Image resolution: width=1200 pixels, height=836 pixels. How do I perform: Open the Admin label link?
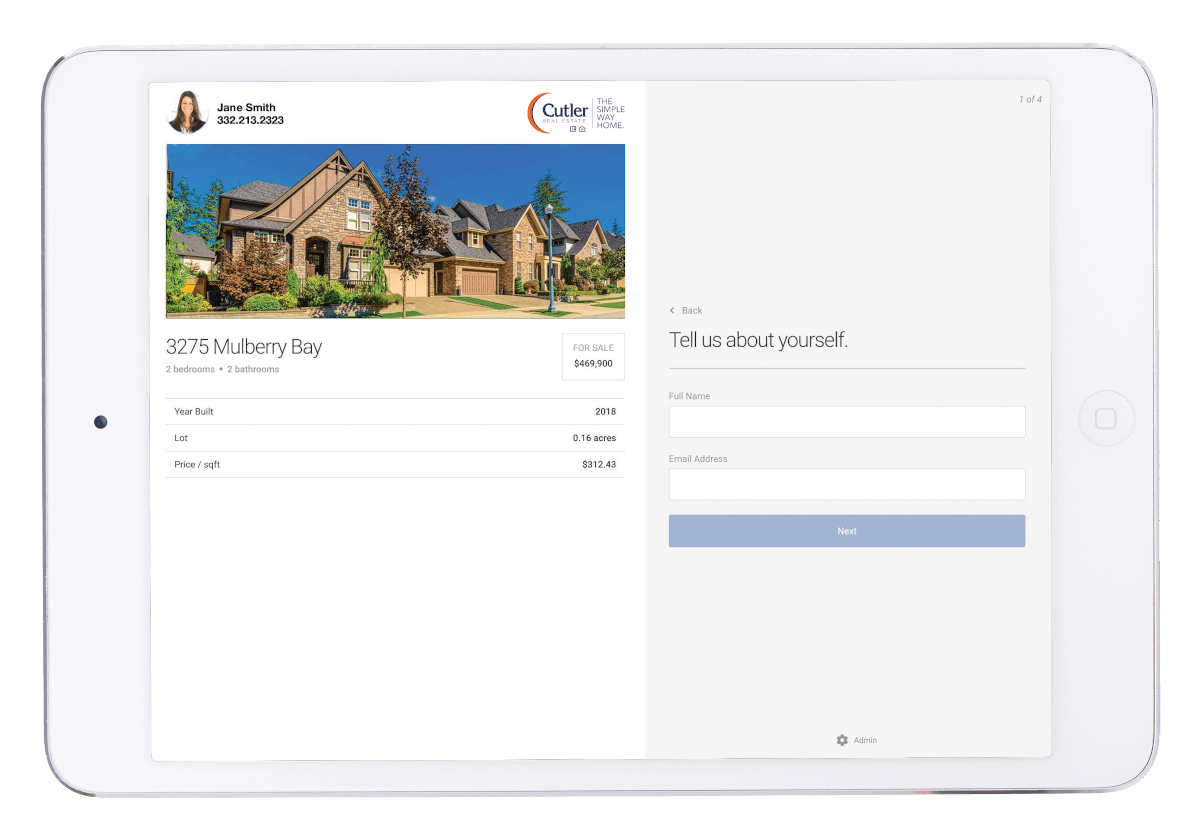865,740
